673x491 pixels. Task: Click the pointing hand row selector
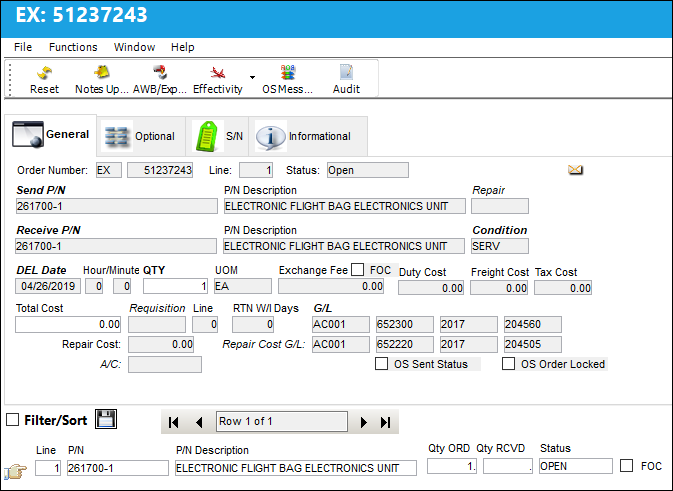click(x=15, y=471)
